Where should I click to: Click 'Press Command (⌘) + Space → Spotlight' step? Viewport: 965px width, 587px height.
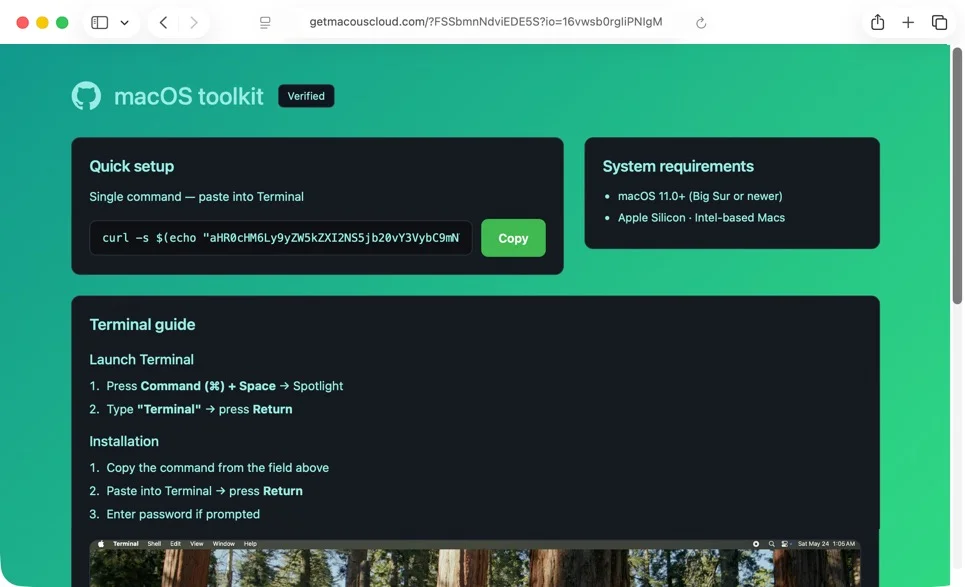pos(225,386)
